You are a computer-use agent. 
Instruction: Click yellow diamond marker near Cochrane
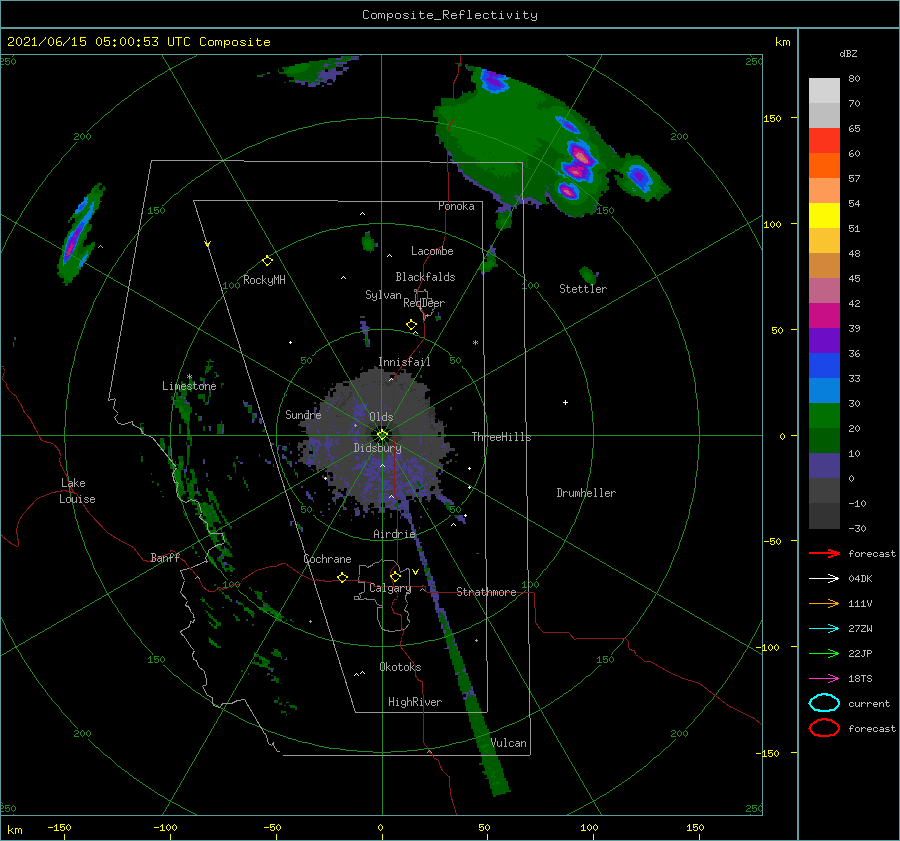[x=342, y=577]
